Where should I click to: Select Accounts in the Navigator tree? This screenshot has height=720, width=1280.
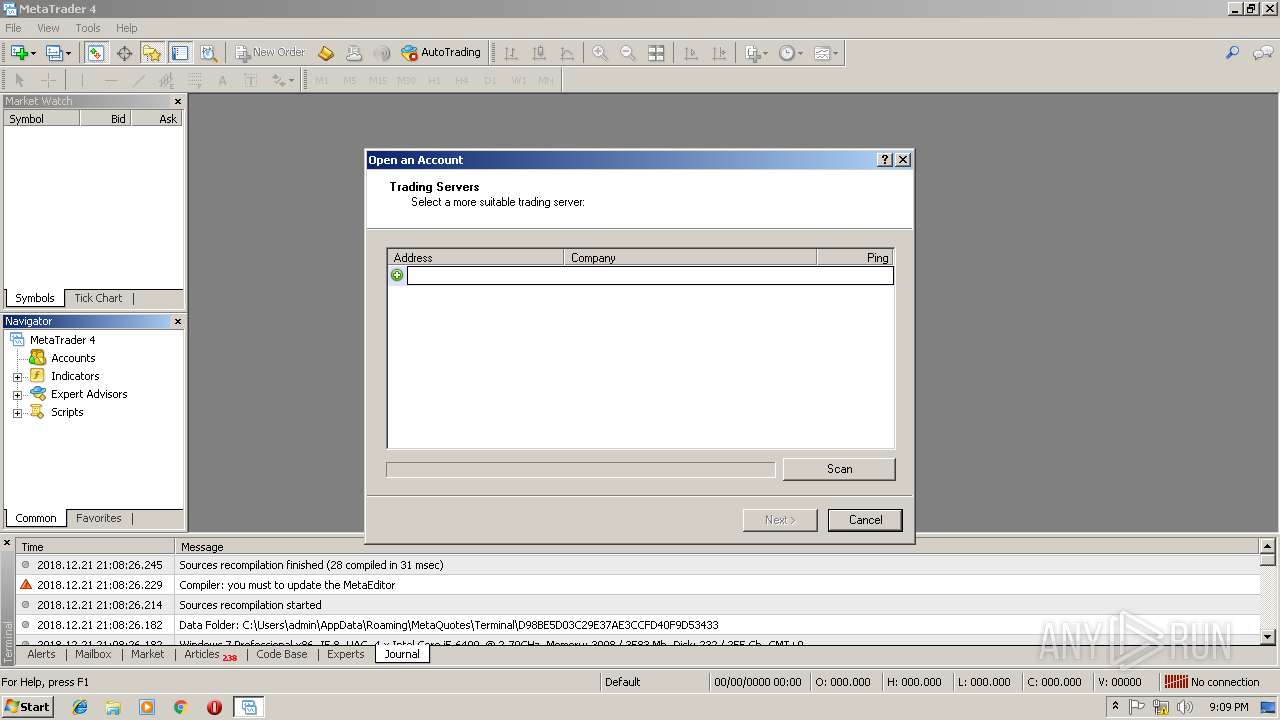tap(73, 358)
